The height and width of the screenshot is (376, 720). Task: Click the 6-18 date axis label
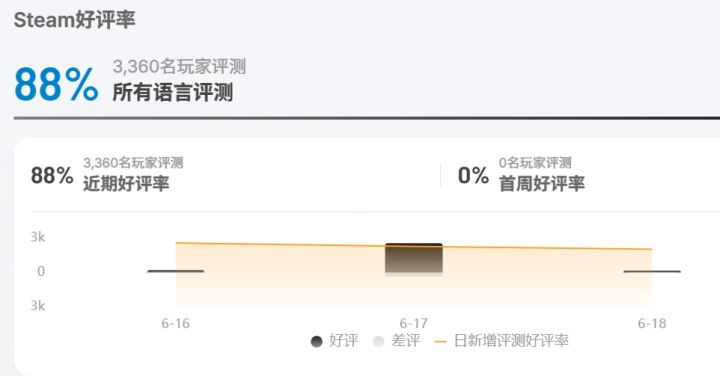pos(652,324)
